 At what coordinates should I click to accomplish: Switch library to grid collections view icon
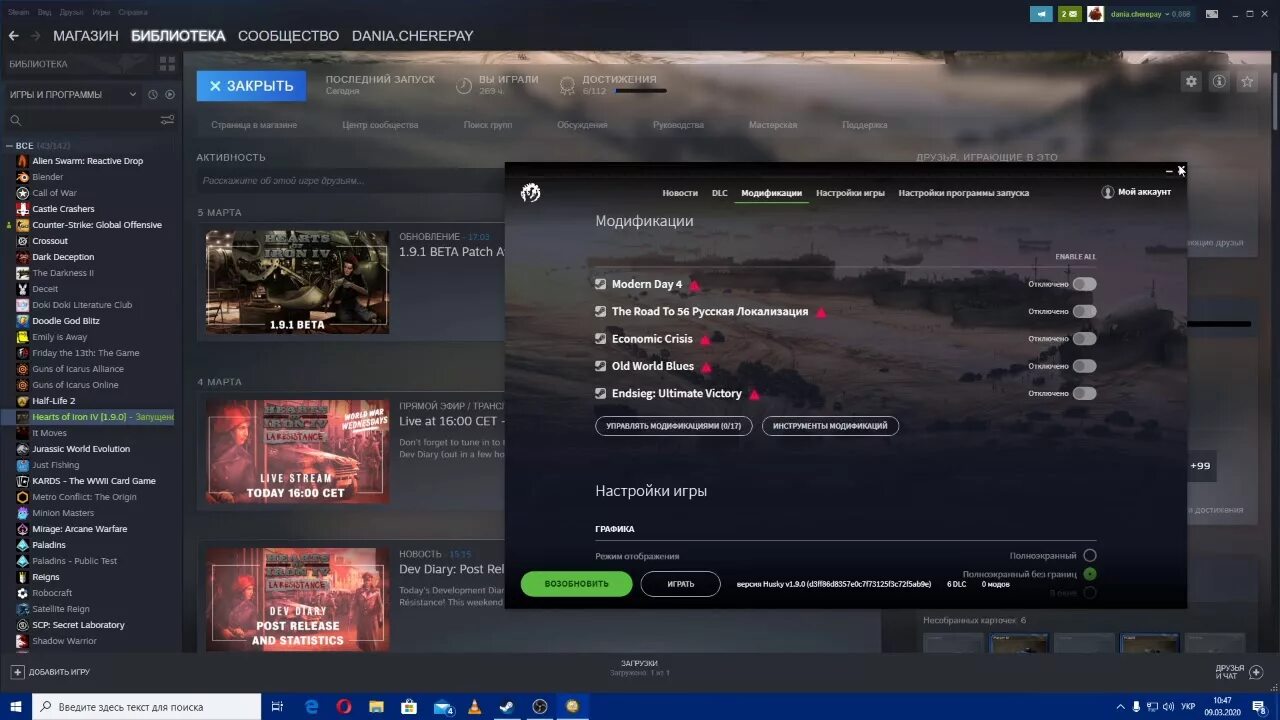[x=167, y=64]
